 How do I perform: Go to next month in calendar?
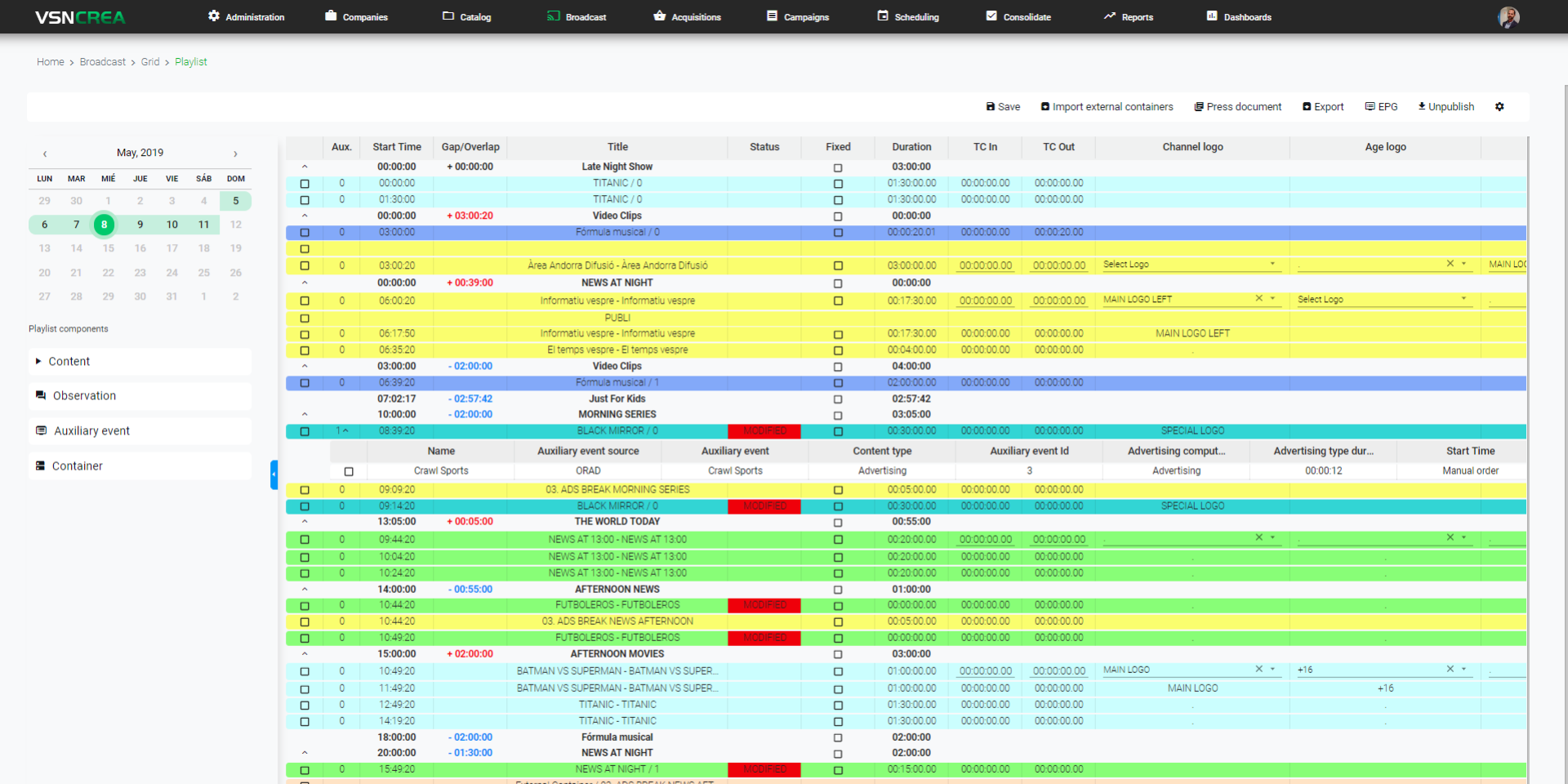pos(235,154)
